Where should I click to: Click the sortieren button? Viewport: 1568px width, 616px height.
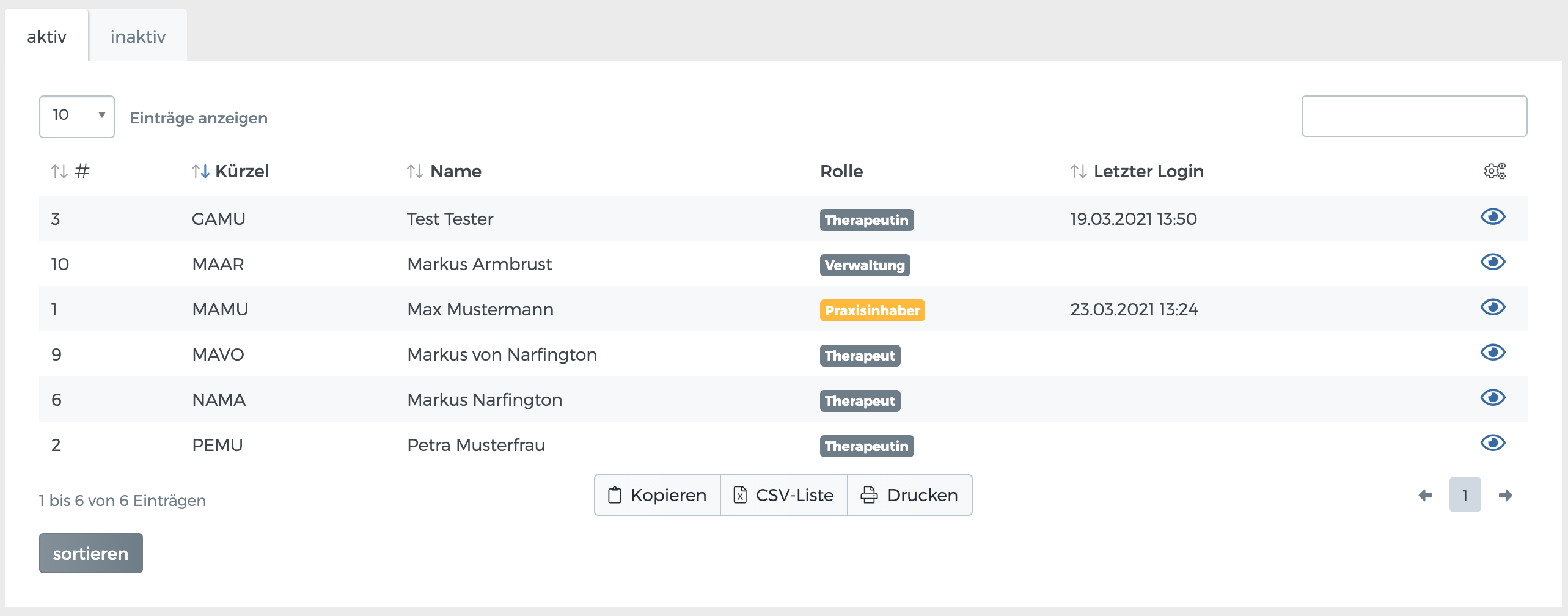[x=90, y=552]
